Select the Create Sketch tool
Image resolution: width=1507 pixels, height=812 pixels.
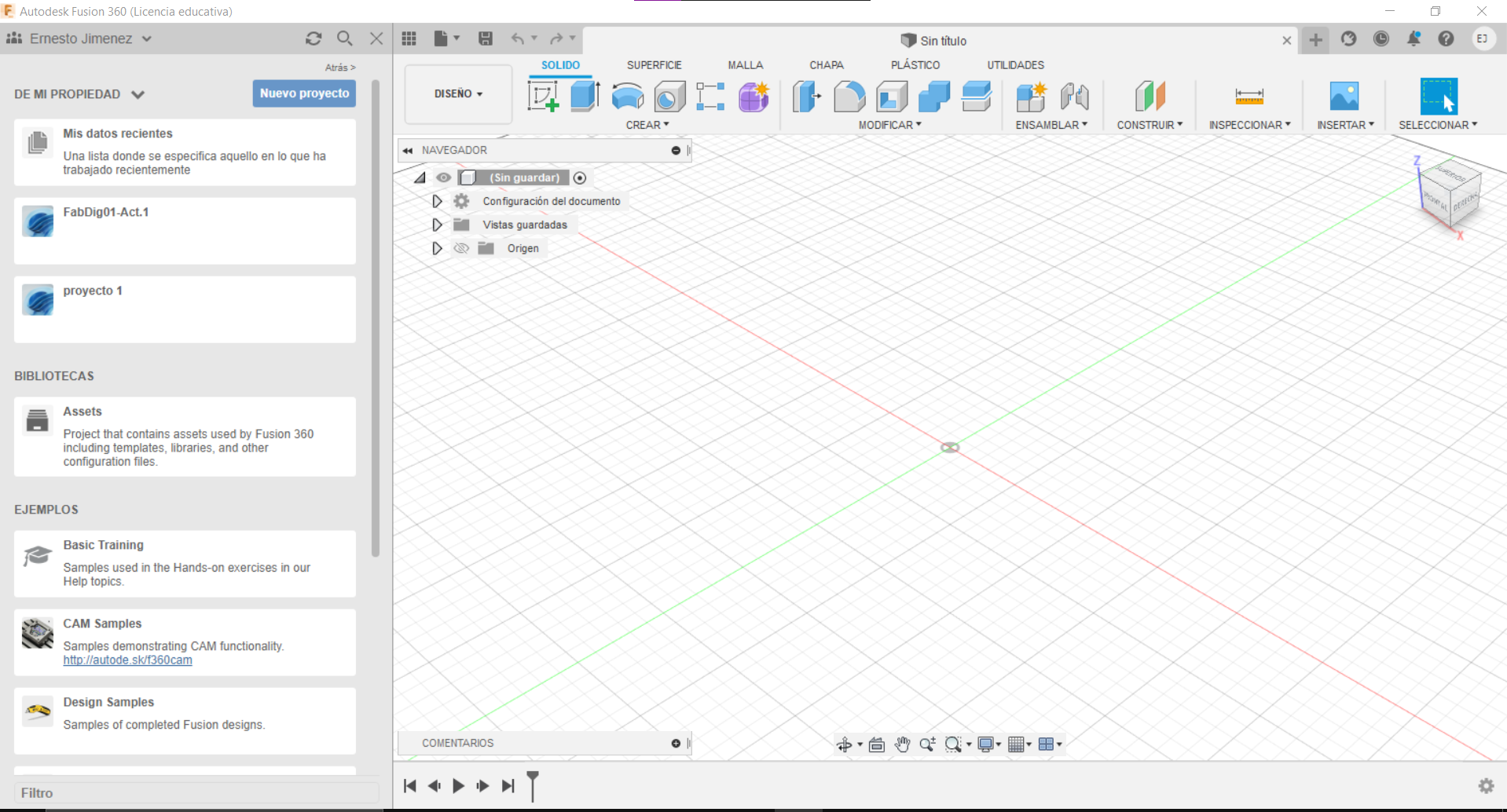(x=543, y=97)
